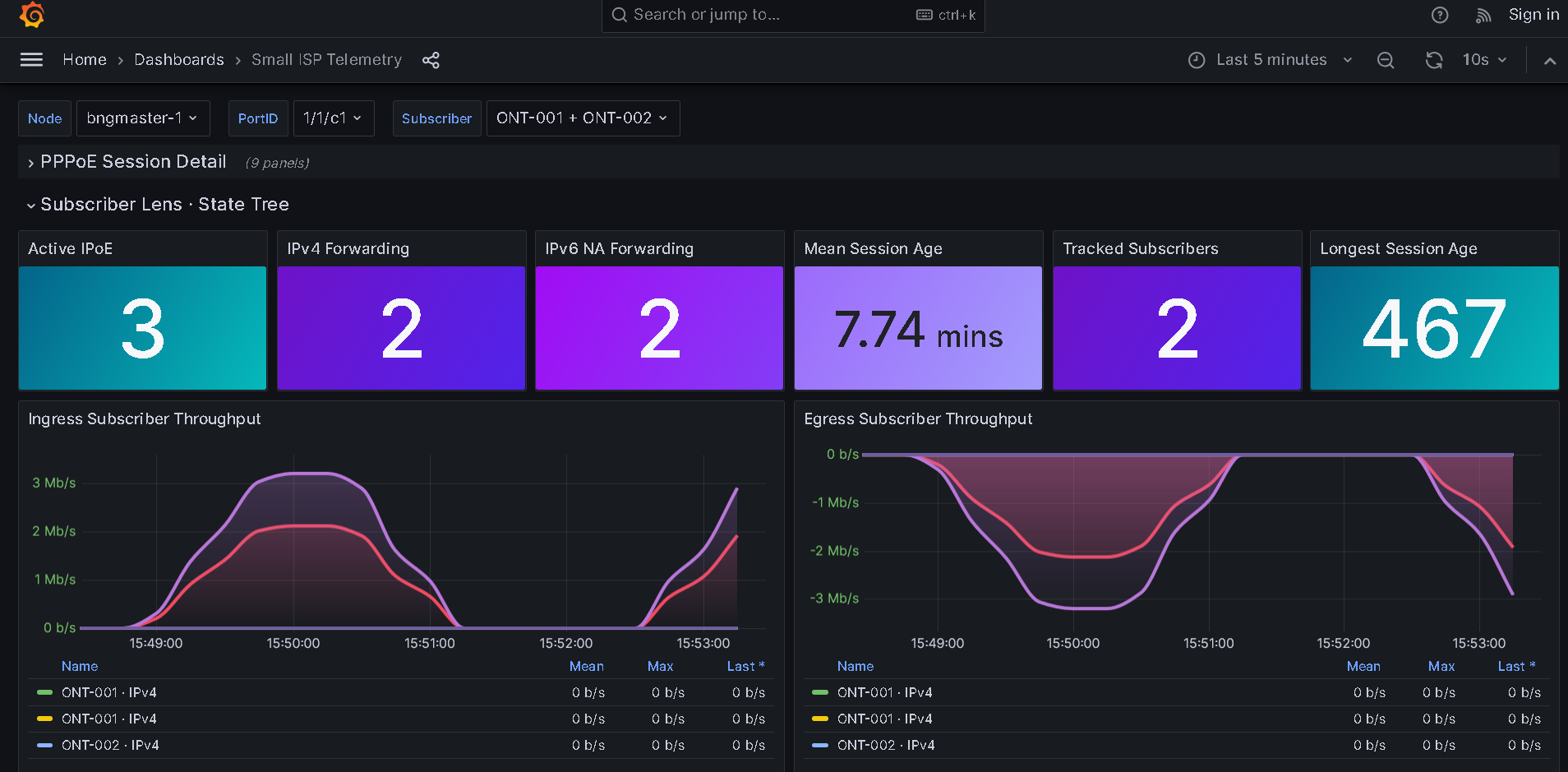Screen dimensions: 1568x772
Task: Click the search magnifier icon
Action: [620, 15]
